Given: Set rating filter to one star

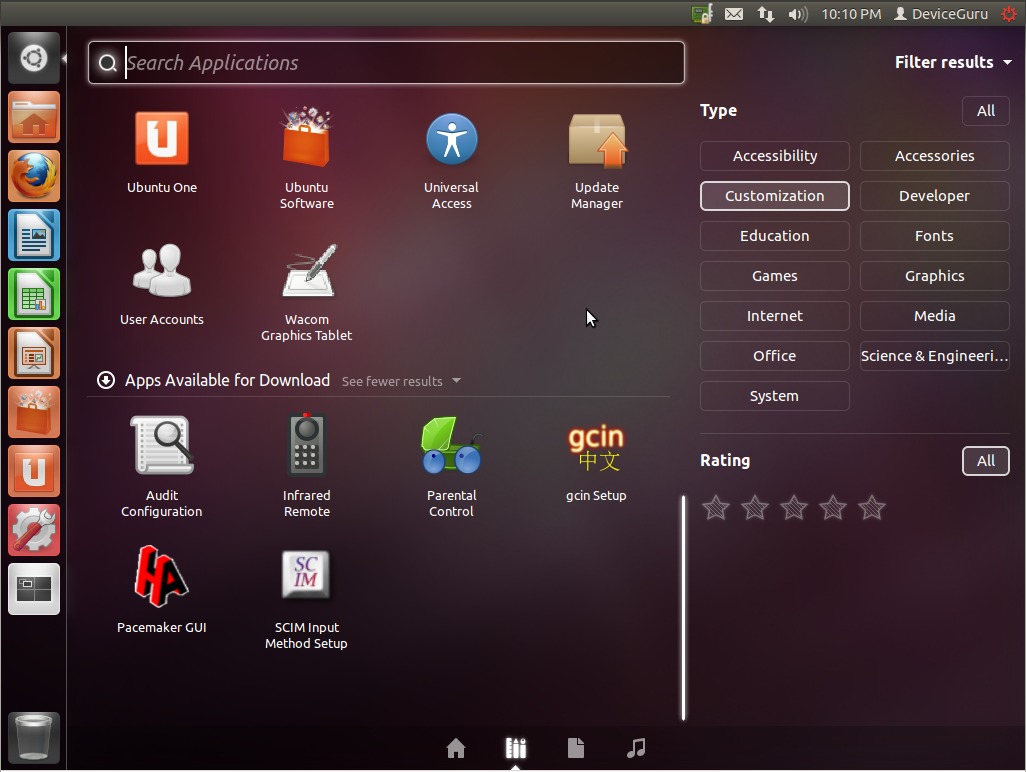Looking at the screenshot, I should point(715,508).
